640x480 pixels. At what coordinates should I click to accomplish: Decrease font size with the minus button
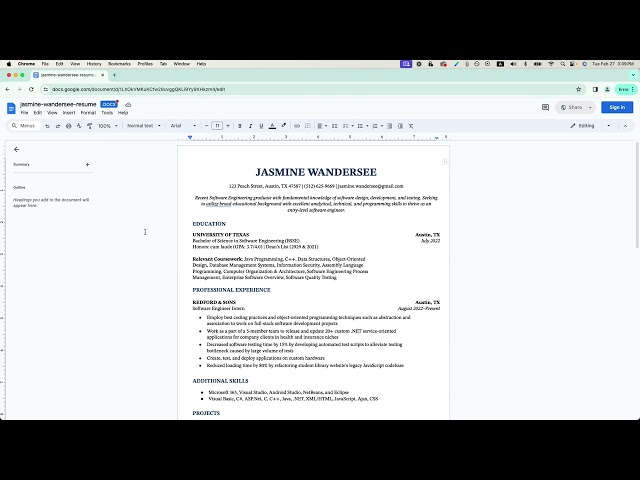(207, 126)
